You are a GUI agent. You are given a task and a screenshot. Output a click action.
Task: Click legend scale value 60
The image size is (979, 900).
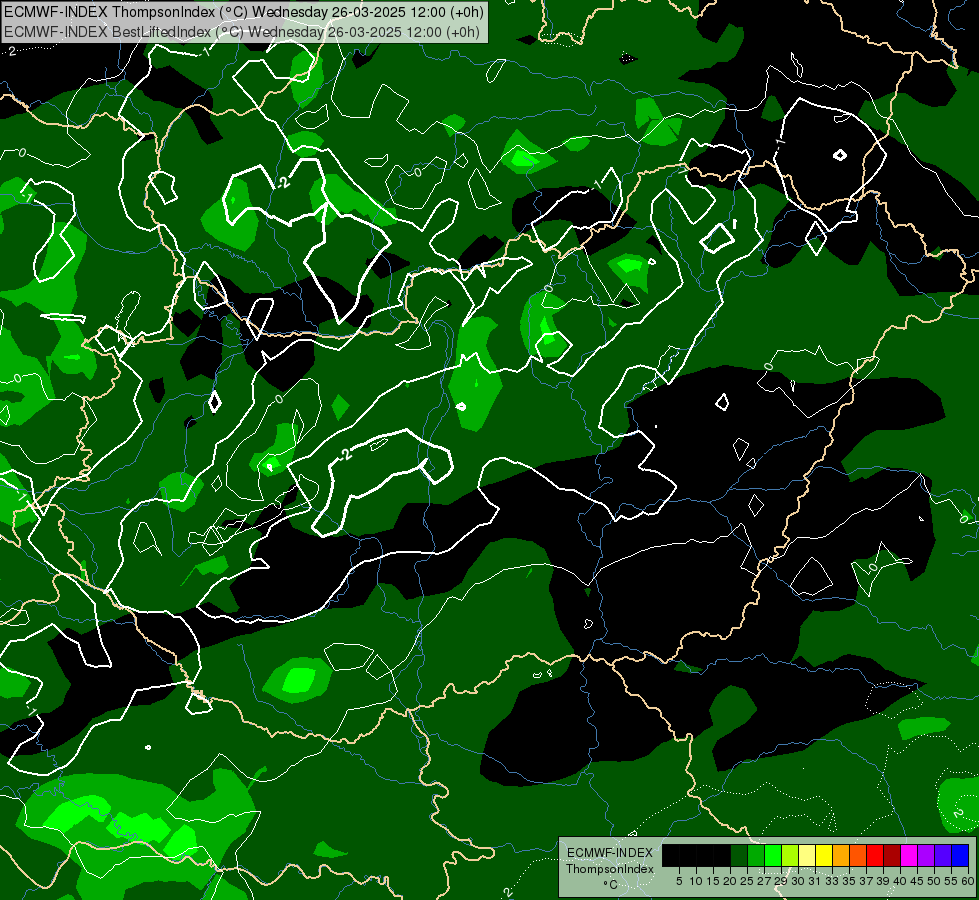[x=968, y=881]
